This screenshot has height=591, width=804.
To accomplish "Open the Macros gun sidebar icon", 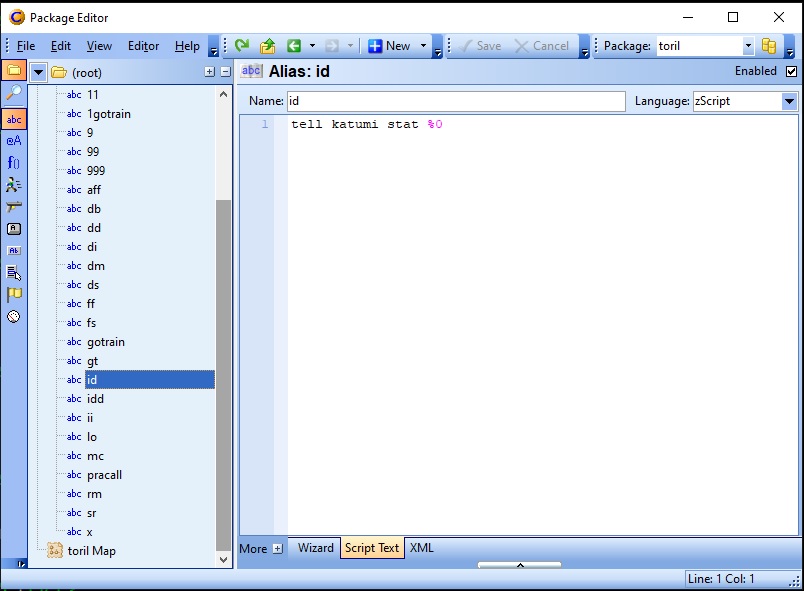I will [14, 207].
